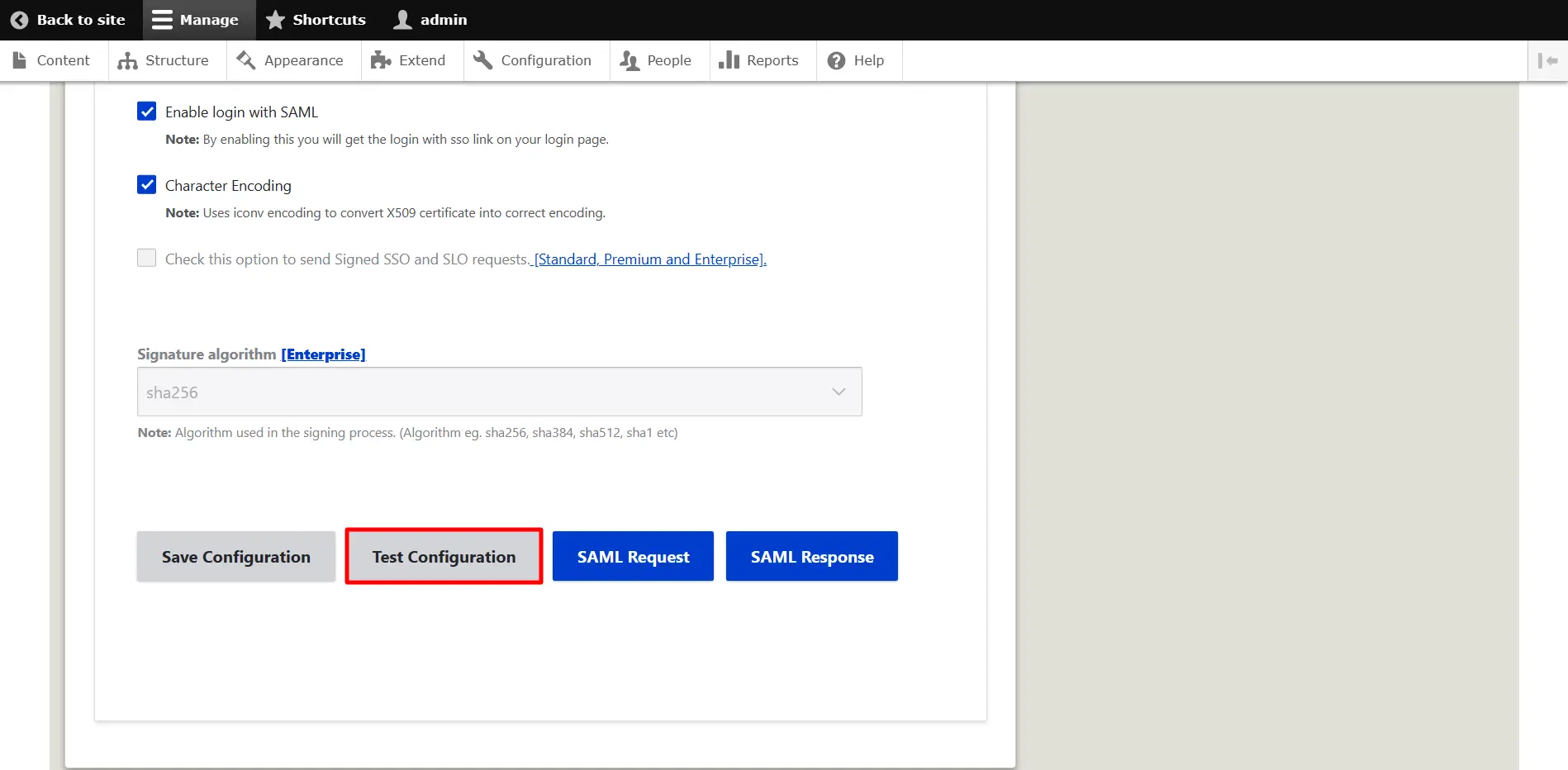Open the Extend puzzle piece icon
The image size is (1568, 770).
click(x=381, y=60)
